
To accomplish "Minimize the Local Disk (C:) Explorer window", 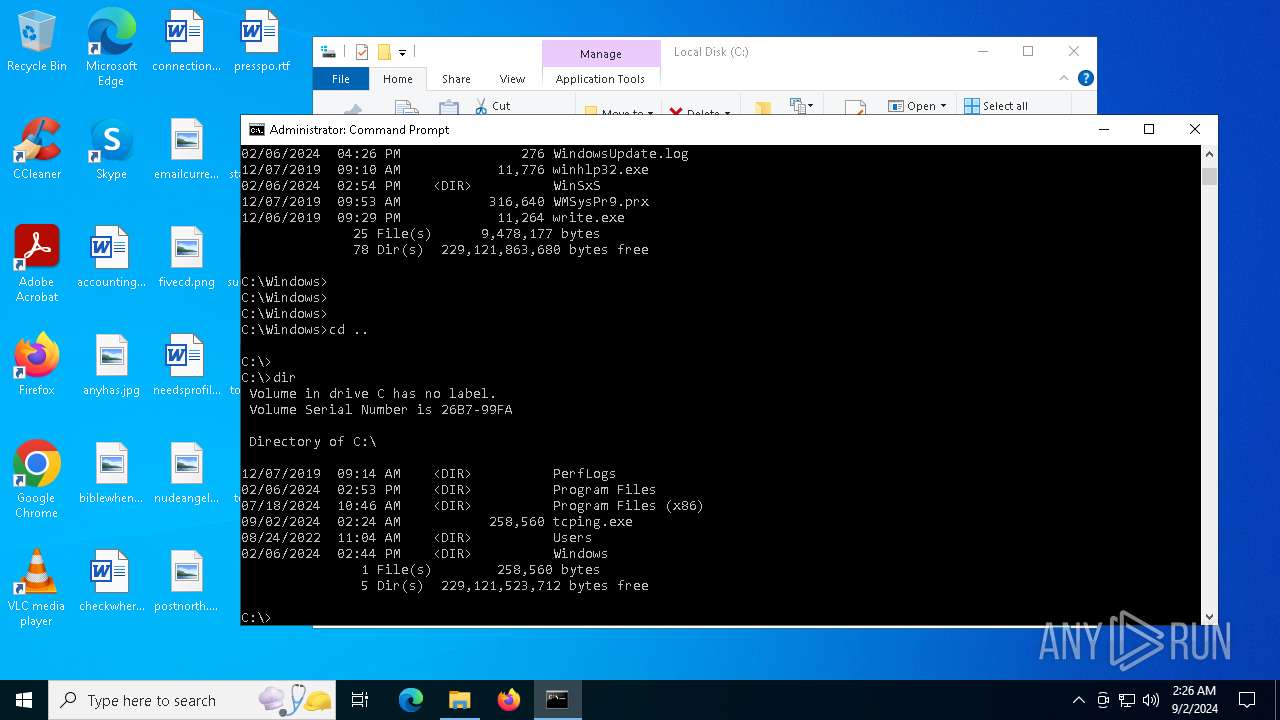I will (982, 52).
